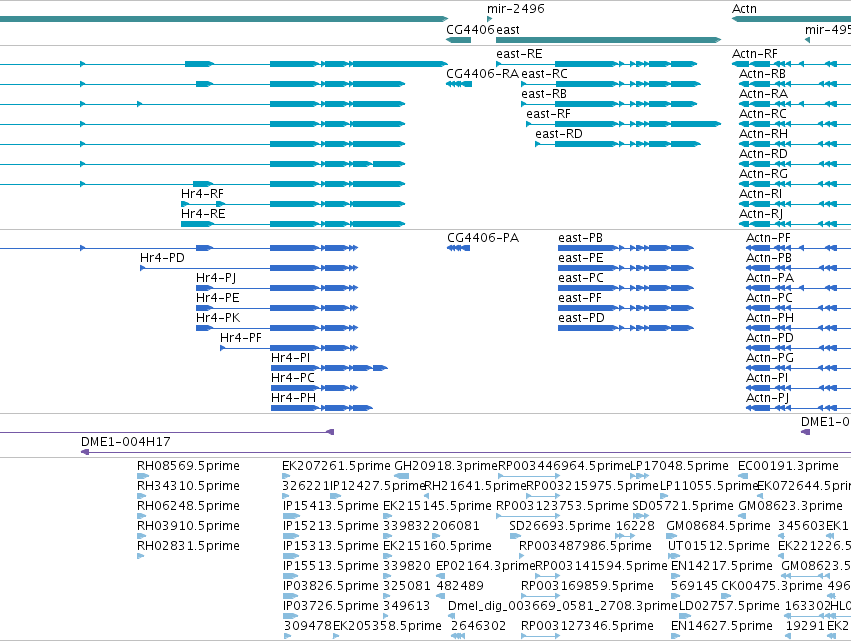Screen dimensions: 851x641
Task: Click the Actn-RF transcript label
Action: (754, 54)
